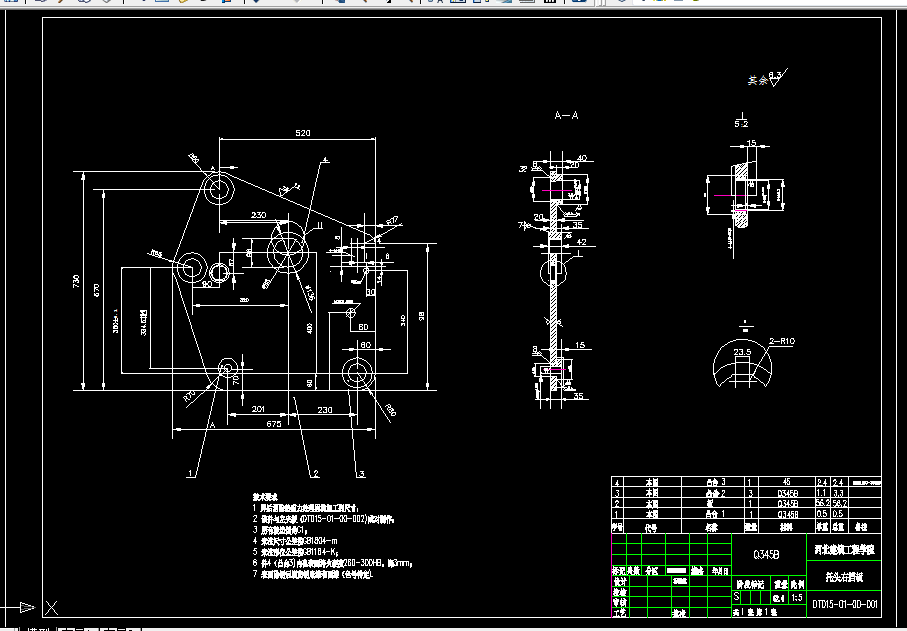The image size is (907, 631).
Task: Select the 58.2 total weight cell
Action: (x=839, y=503)
